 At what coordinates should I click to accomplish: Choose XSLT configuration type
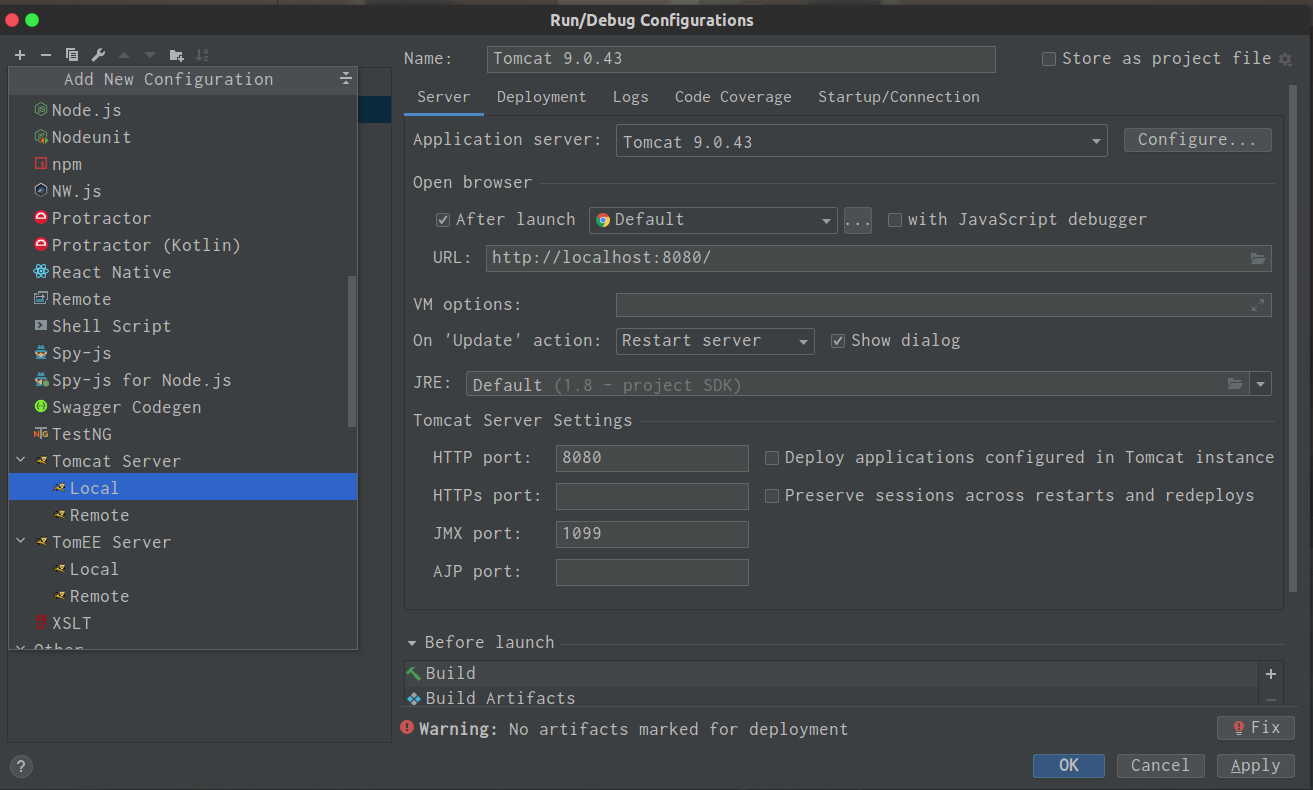[183, 623]
